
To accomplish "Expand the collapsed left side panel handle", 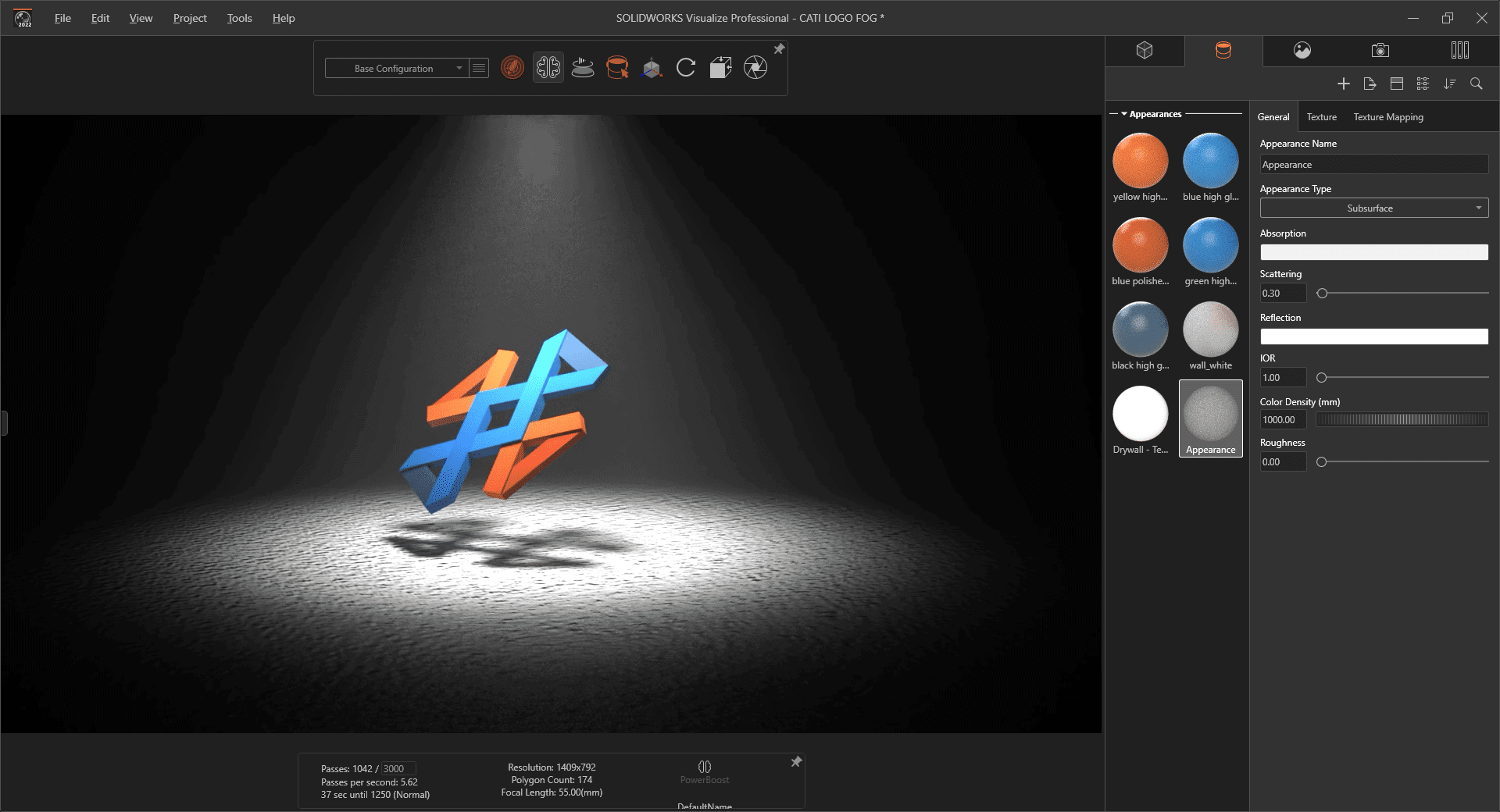I will coord(4,423).
